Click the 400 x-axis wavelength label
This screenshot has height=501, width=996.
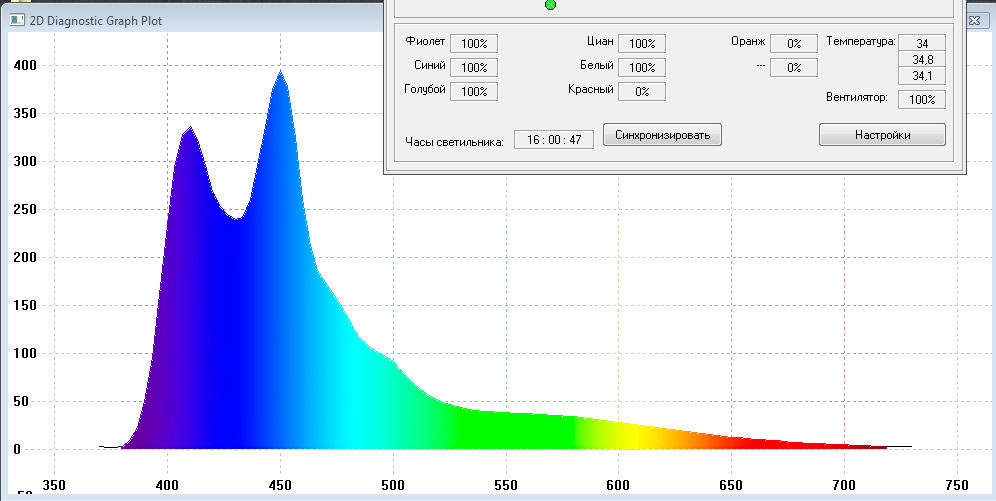click(168, 486)
